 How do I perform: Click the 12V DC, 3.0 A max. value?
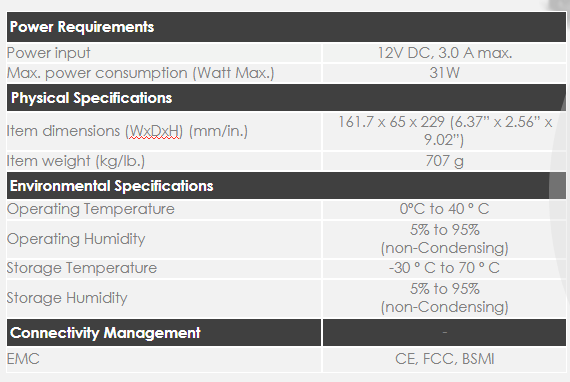[445, 53]
